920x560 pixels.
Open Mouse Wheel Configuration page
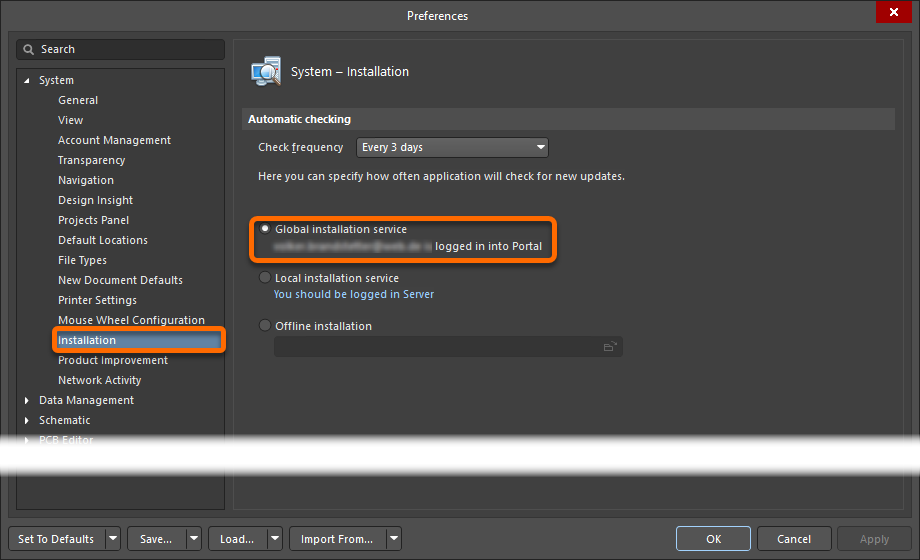131,320
